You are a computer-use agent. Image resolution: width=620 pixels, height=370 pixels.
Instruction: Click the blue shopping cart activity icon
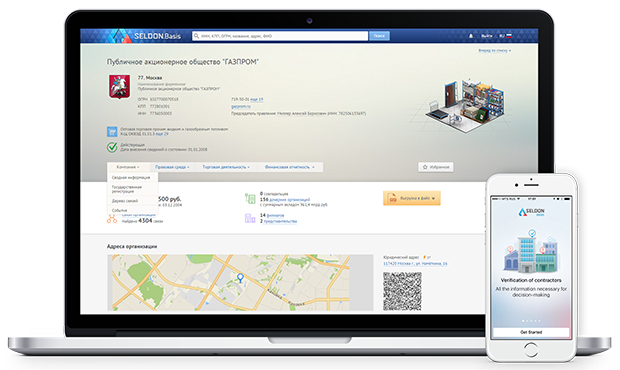(x=112, y=132)
